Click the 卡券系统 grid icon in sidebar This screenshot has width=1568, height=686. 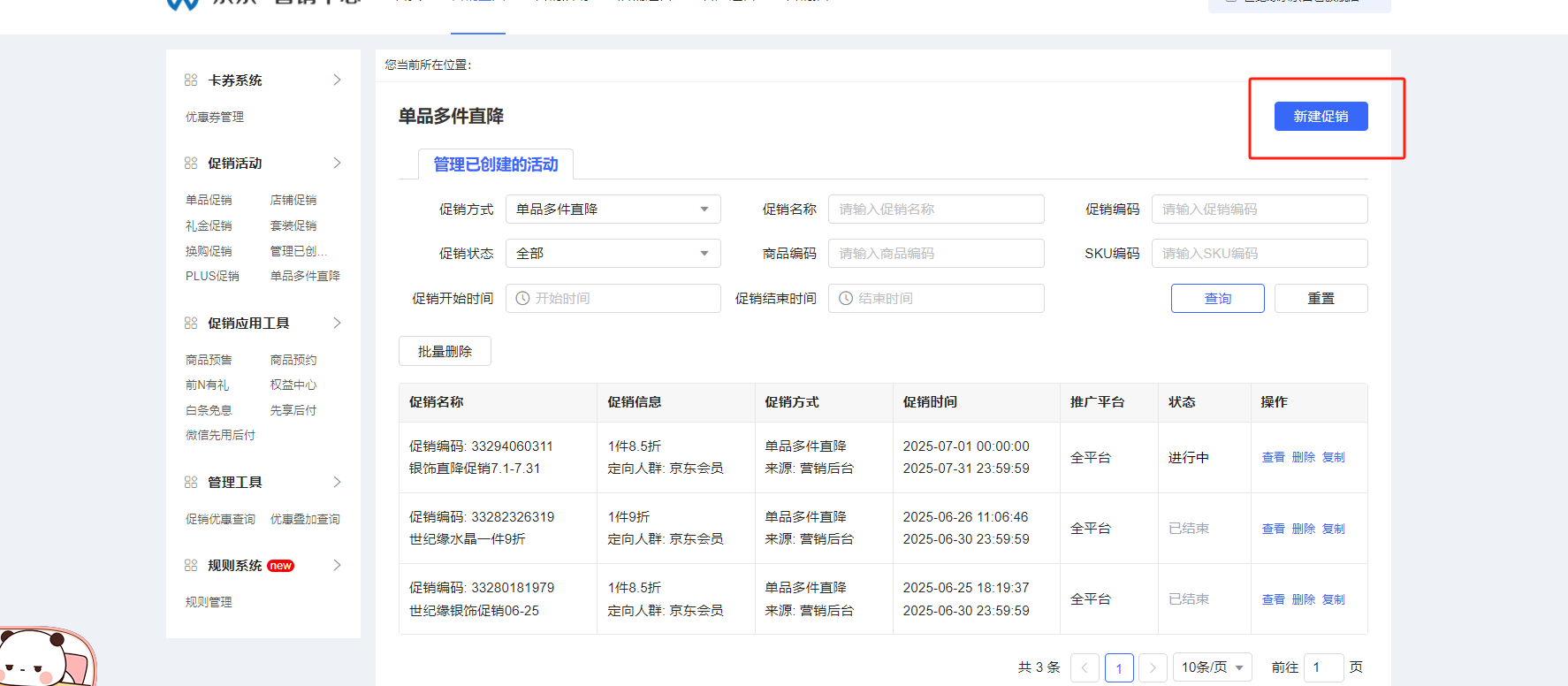pyautogui.click(x=190, y=80)
